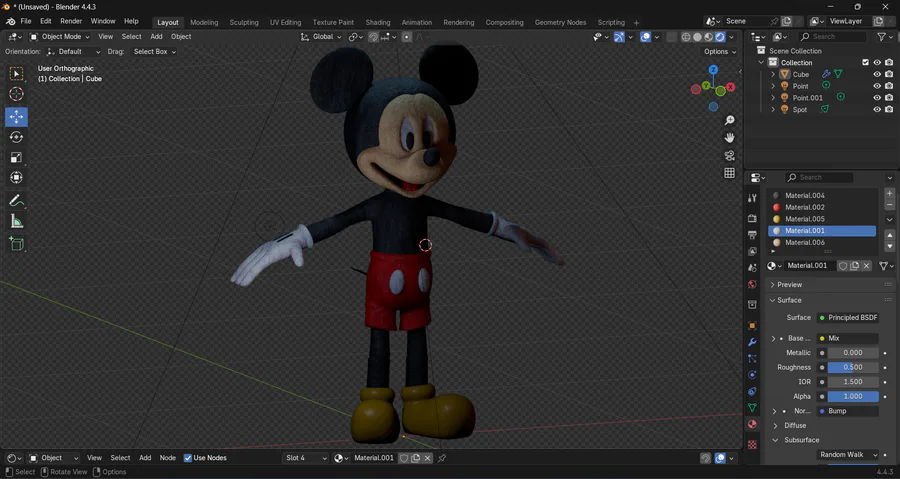Open the Global transform orientation dropdown
This screenshot has width=900, height=479.
click(x=321, y=37)
